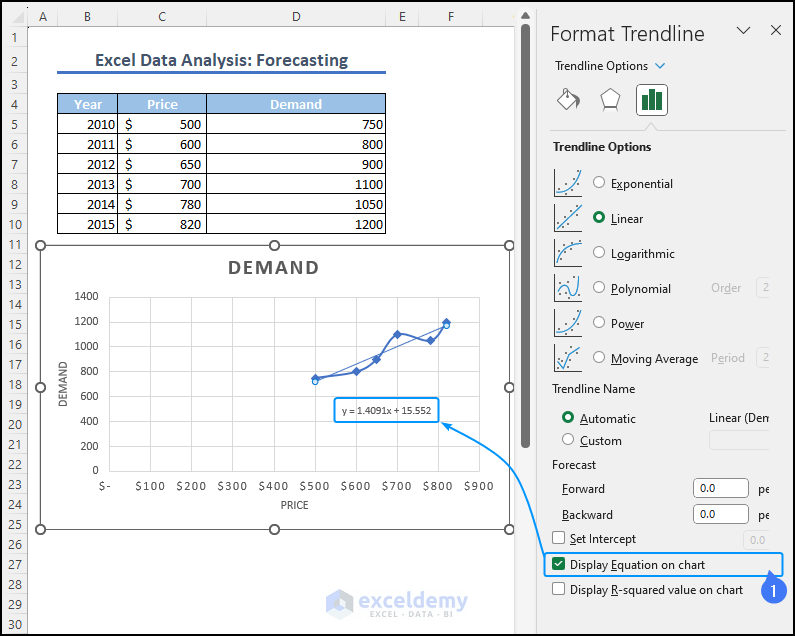This screenshot has height=636, width=795.
Task: Click the vertical scrollbar thumb of the sheet
Action: (525, 236)
